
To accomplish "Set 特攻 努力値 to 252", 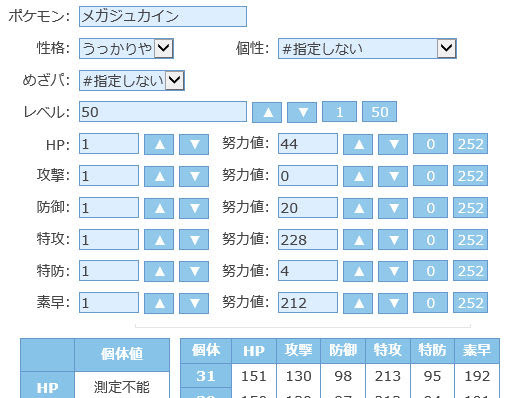I will [x=470, y=239].
